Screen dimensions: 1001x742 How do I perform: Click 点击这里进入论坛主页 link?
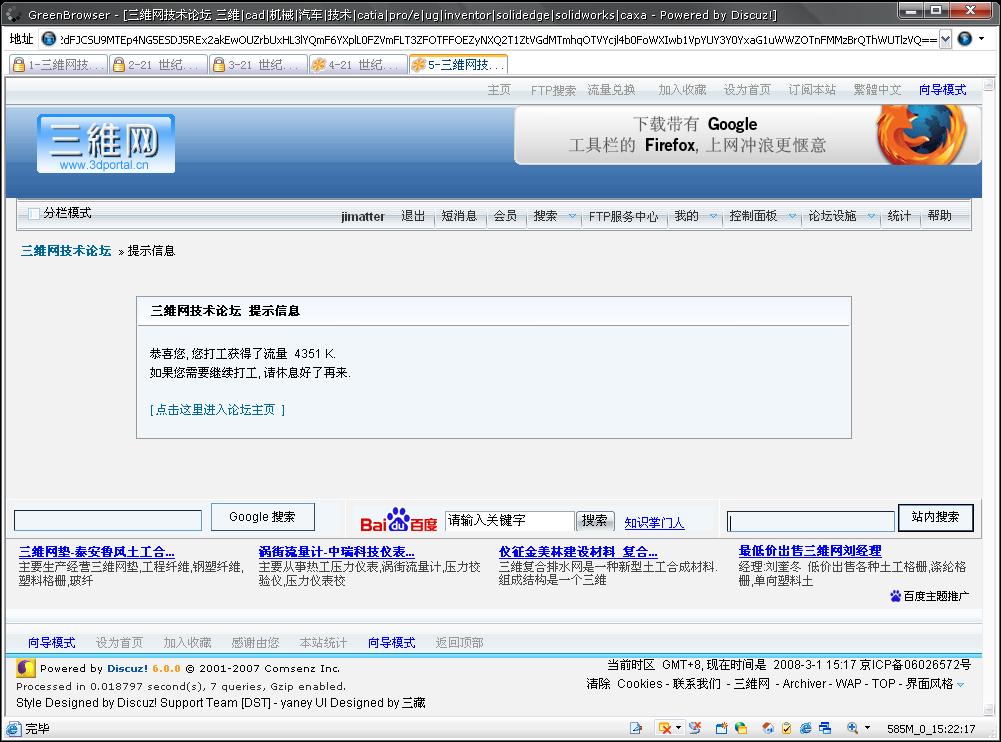[217, 409]
